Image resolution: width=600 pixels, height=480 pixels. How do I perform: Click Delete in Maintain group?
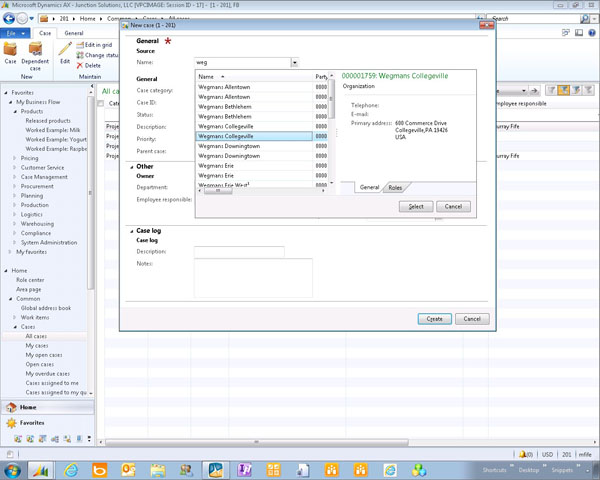[x=88, y=65]
